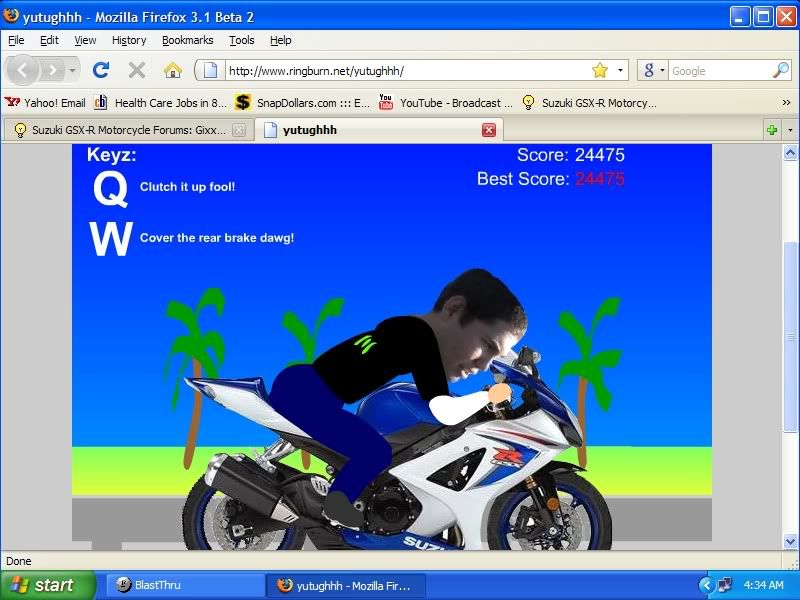Select the ringburn.net URL field
Viewport: 800px width, 600px height.
tap(407, 70)
